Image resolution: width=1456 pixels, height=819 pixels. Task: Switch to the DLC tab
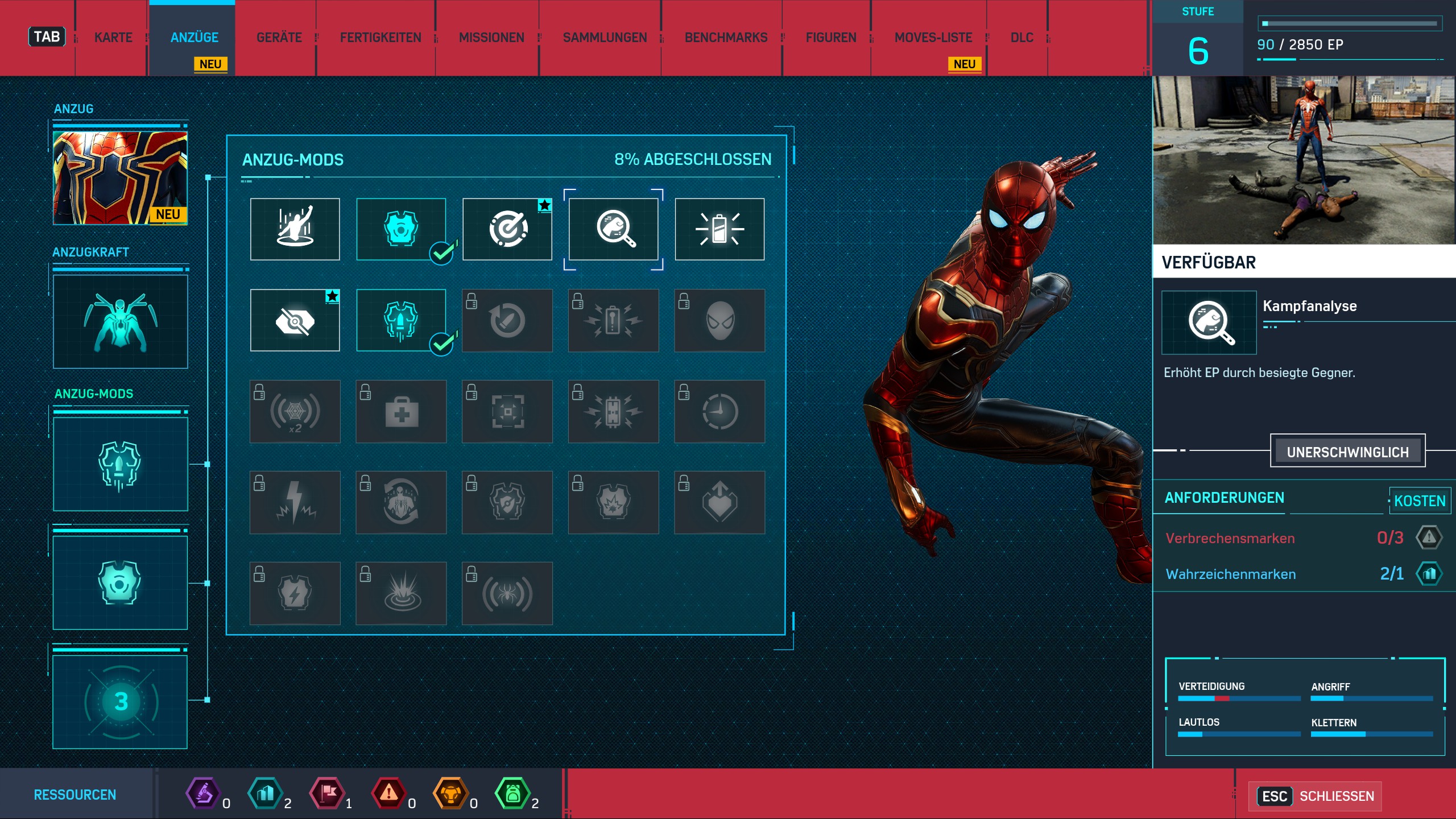coord(1021,38)
